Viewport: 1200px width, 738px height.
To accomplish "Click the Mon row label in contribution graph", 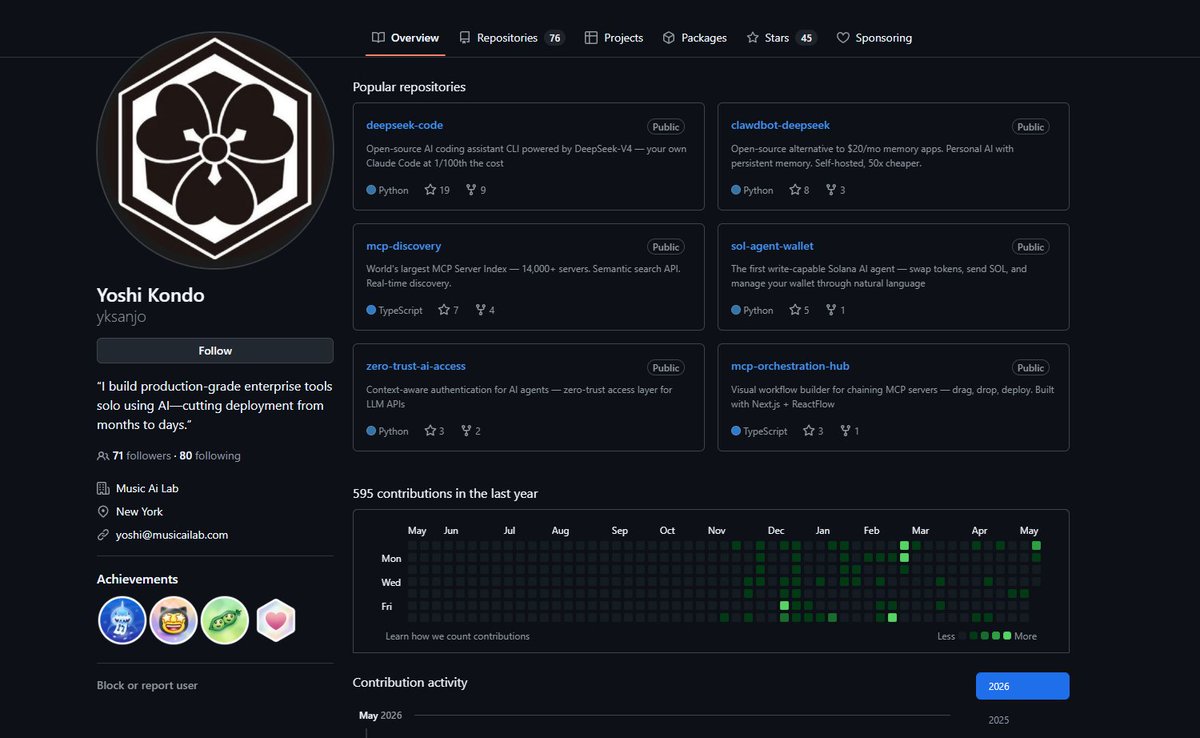I will click(391, 558).
